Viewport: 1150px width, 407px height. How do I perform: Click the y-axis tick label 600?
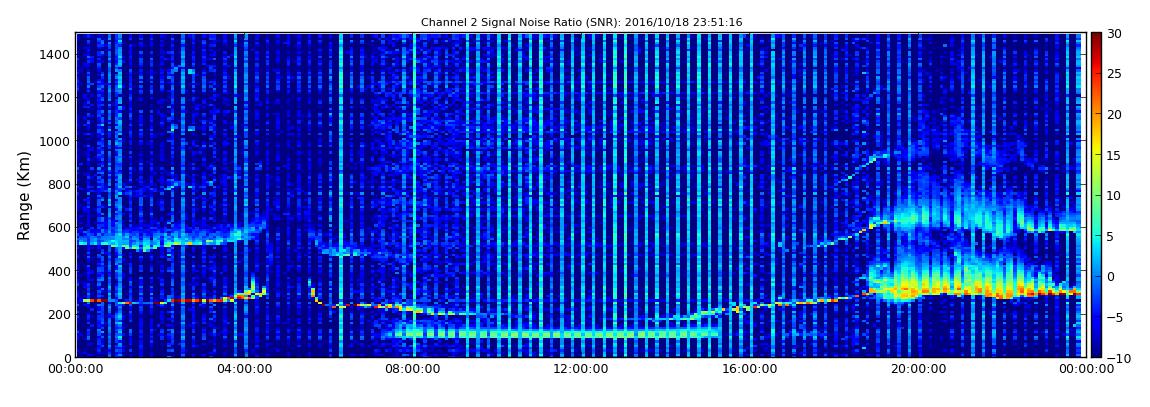pyautogui.click(x=59, y=227)
